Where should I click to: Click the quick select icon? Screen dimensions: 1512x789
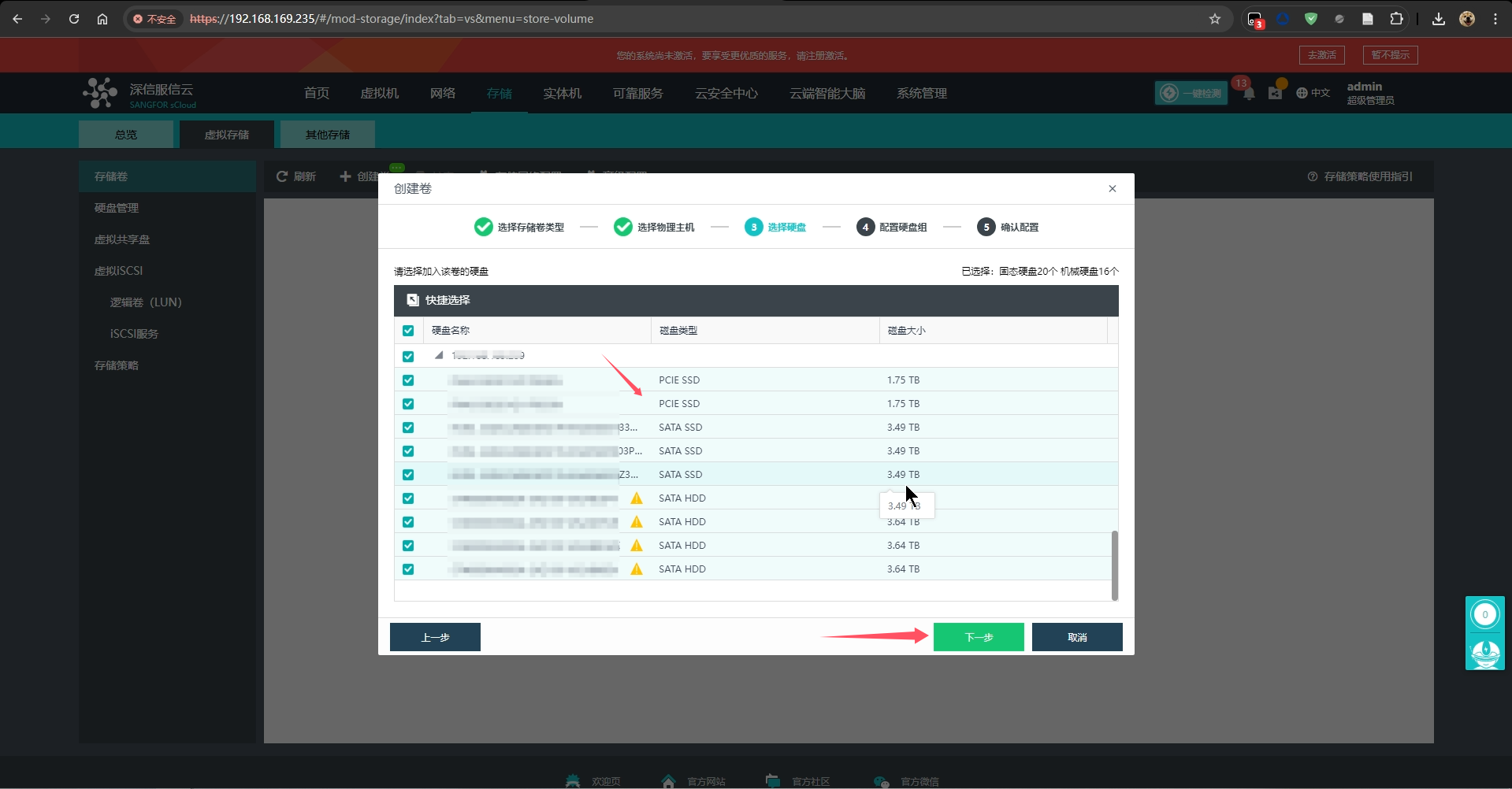pyautogui.click(x=413, y=300)
